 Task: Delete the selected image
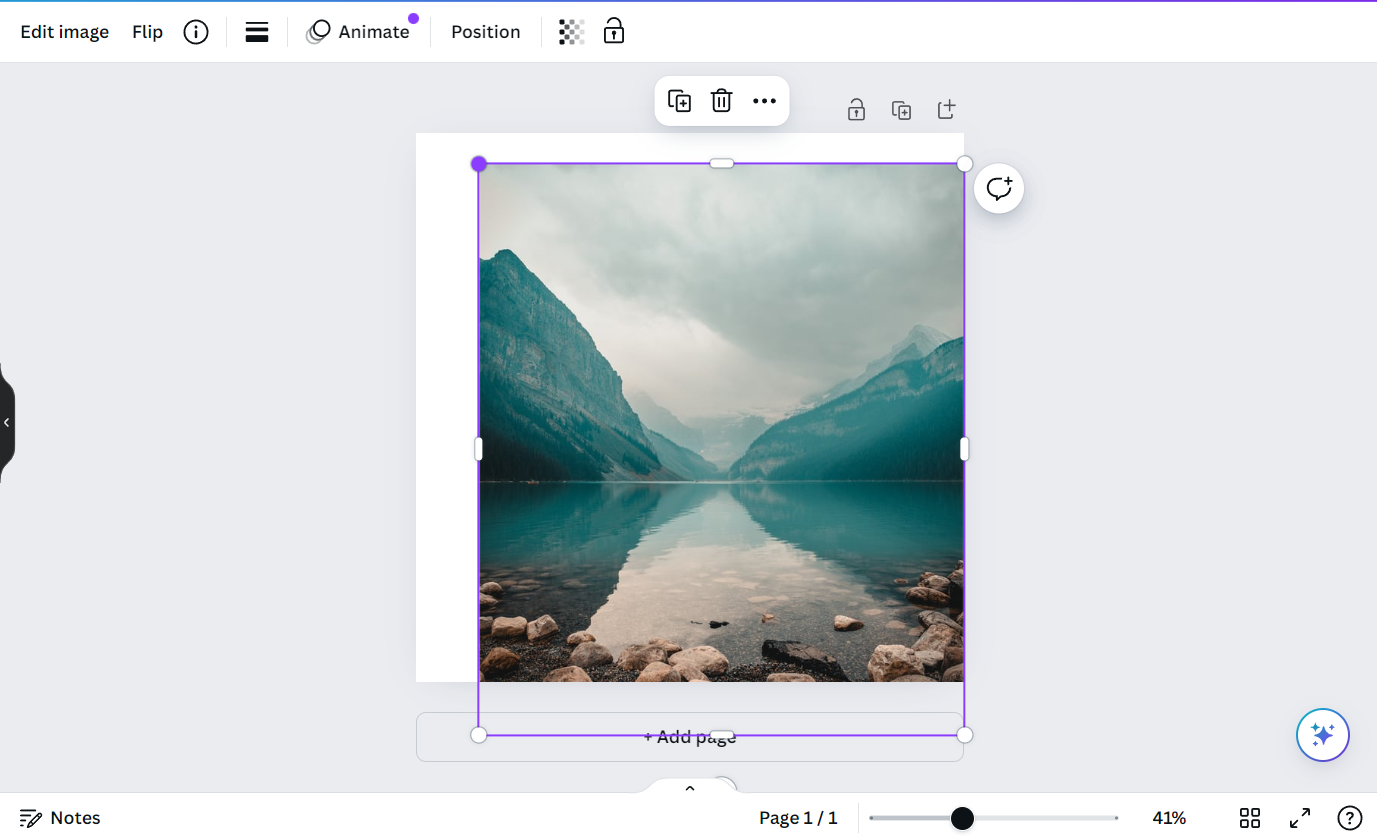tap(721, 100)
